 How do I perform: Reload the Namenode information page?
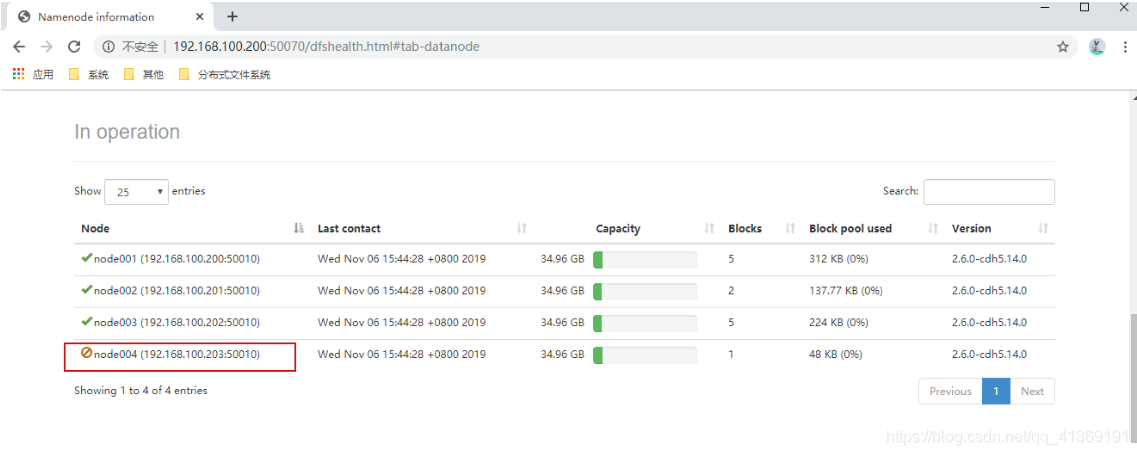pyautogui.click(x=74, y=46)
